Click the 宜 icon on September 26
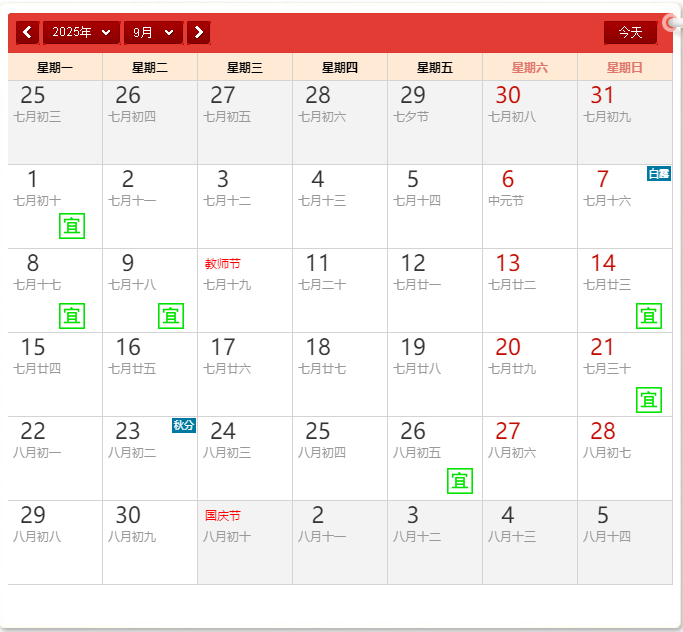 point(460,481)
